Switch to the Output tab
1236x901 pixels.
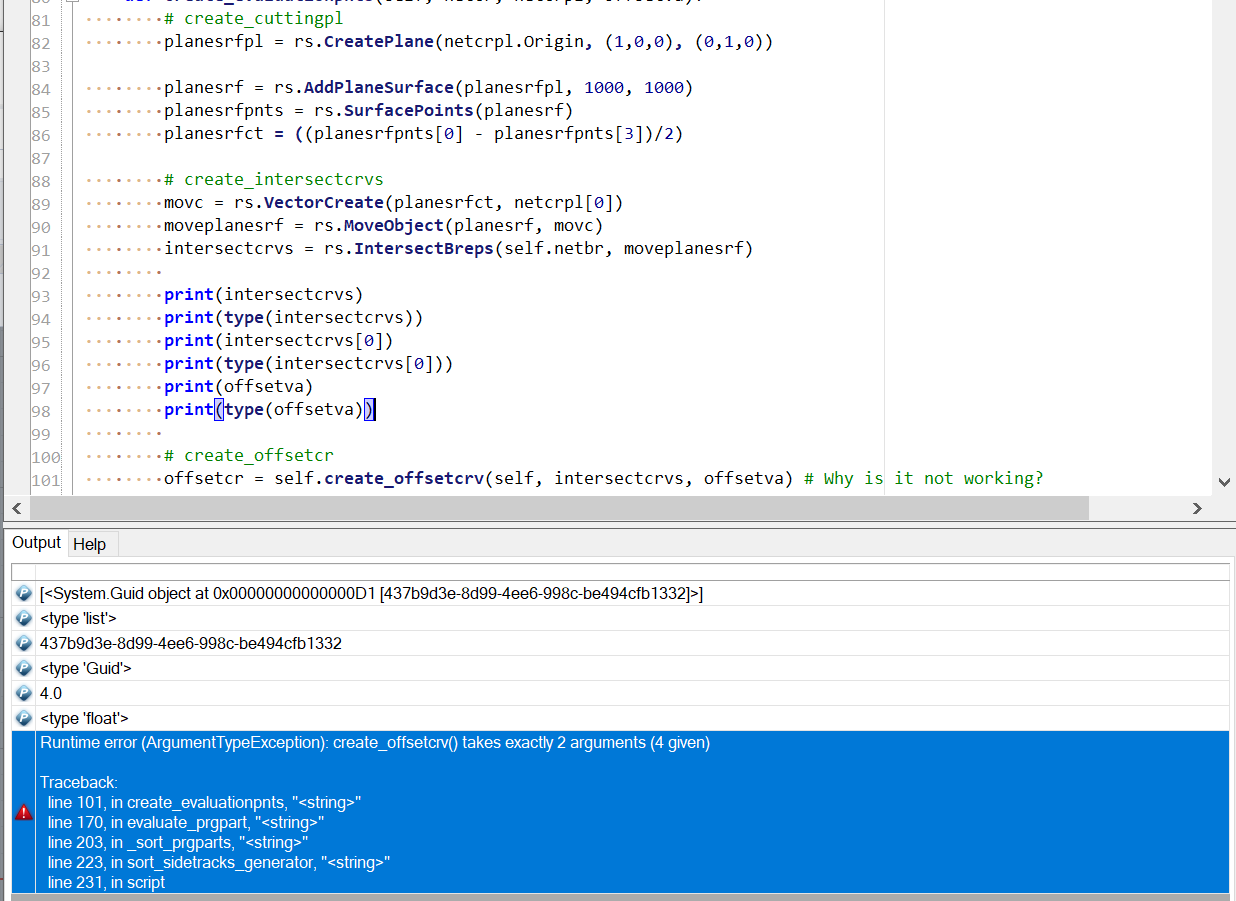click(x=37, y=543)
